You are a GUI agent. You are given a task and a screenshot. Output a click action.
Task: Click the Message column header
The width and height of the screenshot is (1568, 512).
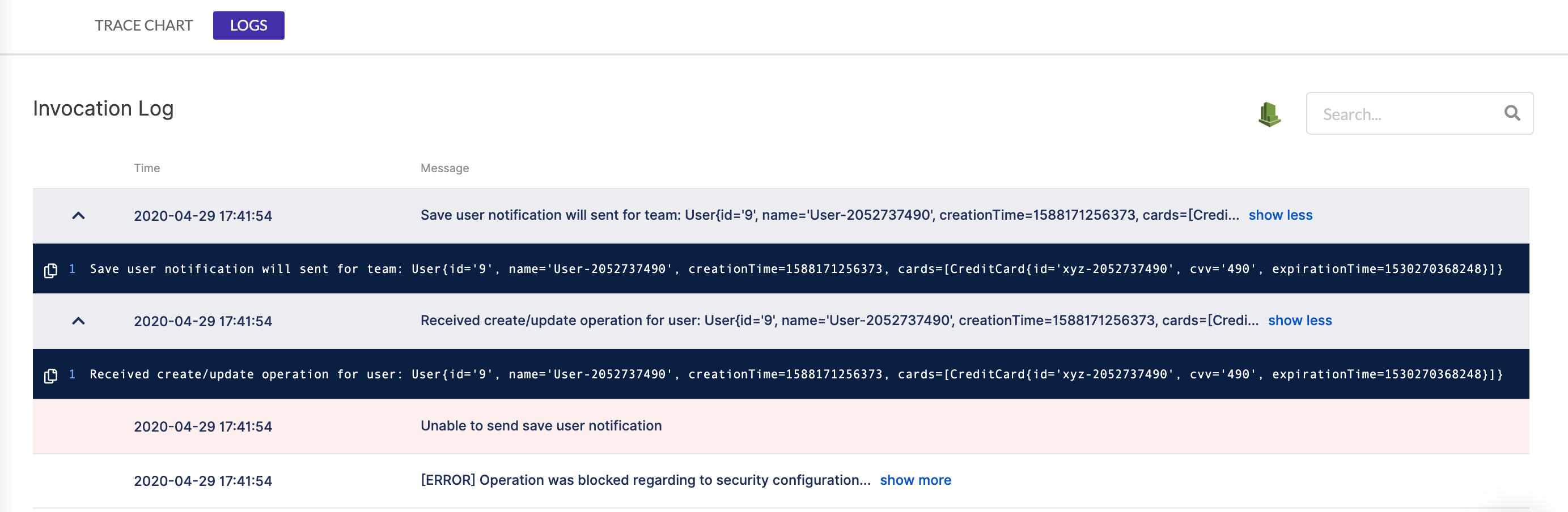coord(444,168)
